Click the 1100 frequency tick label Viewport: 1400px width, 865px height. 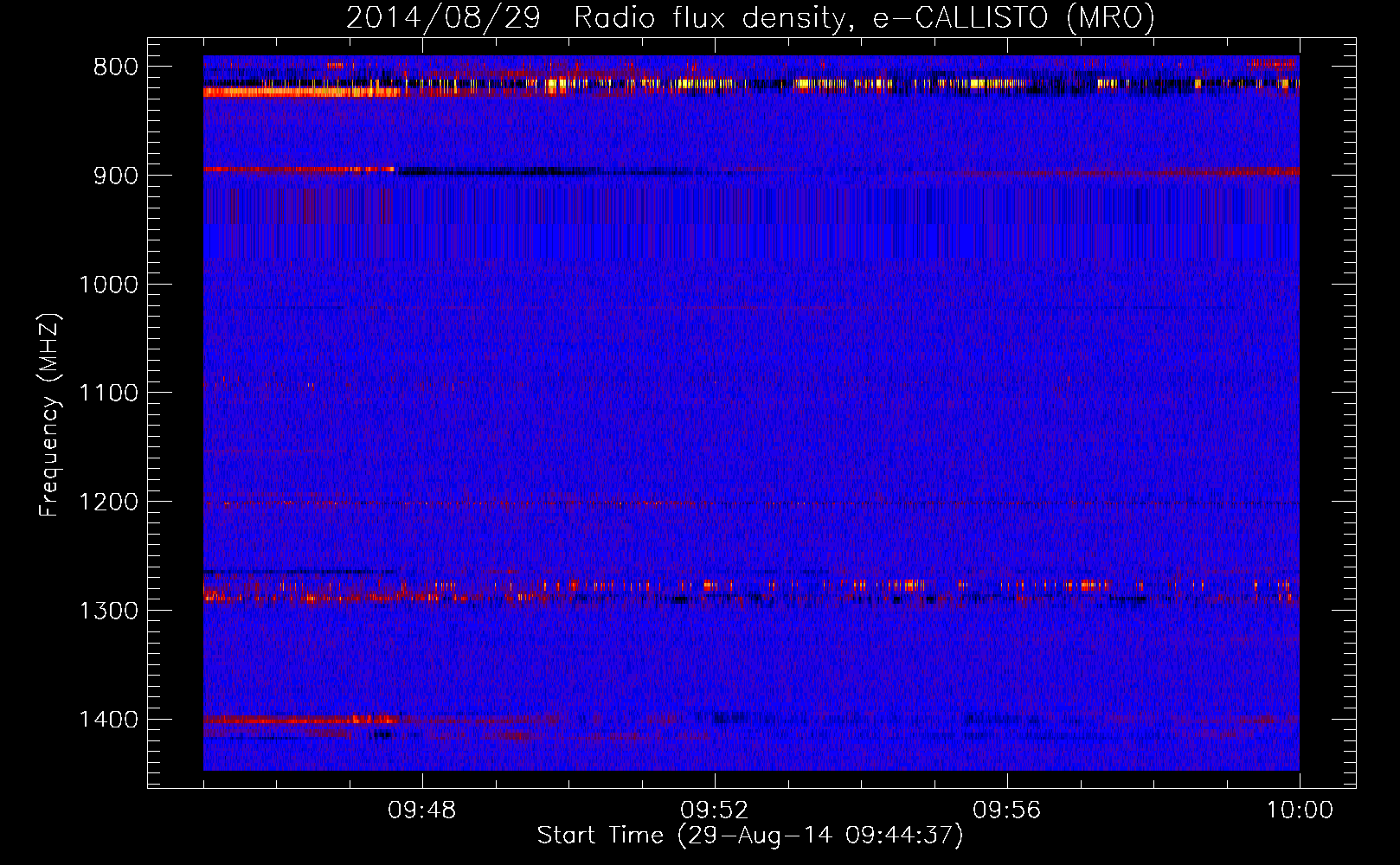(108, 394)
